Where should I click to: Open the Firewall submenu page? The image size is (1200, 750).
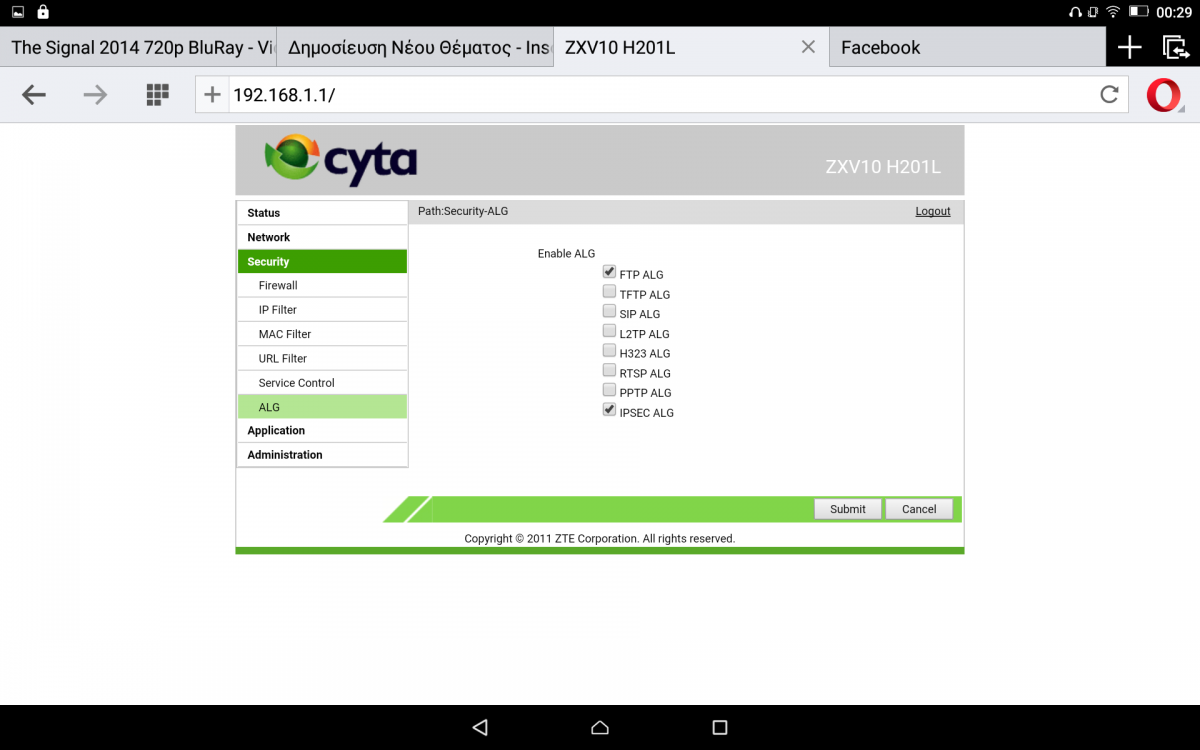coord(322,285)
